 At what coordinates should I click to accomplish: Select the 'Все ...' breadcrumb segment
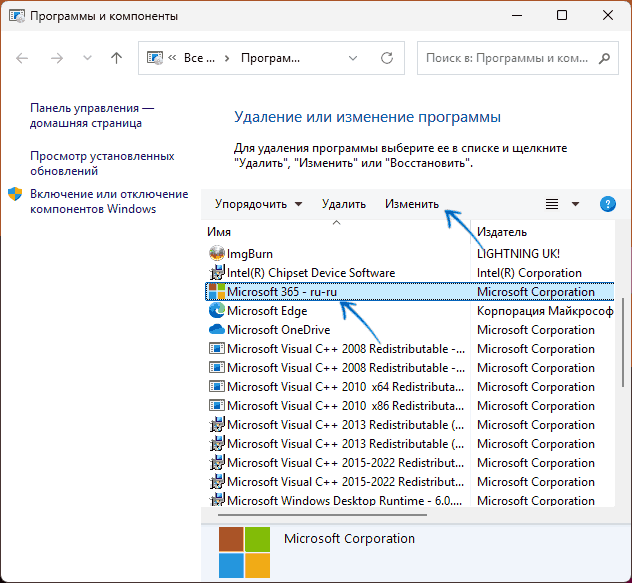pyautogui.click(x=199, y=58)
